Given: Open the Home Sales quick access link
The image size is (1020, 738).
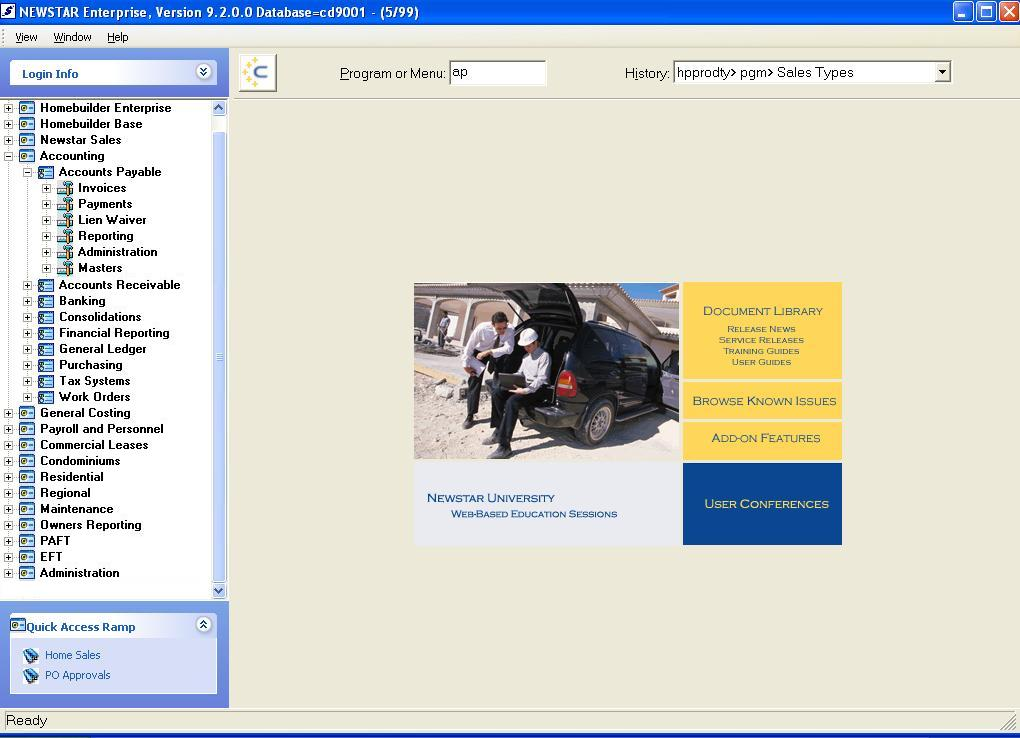Looking at the screenshot, I should pos(73,655).
